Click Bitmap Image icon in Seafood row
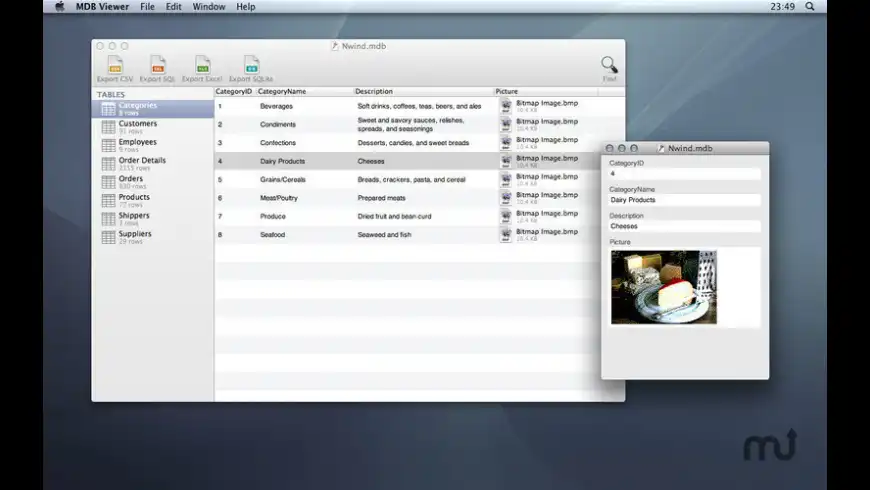Screen dimensions: 870x490 coord(506,234)
